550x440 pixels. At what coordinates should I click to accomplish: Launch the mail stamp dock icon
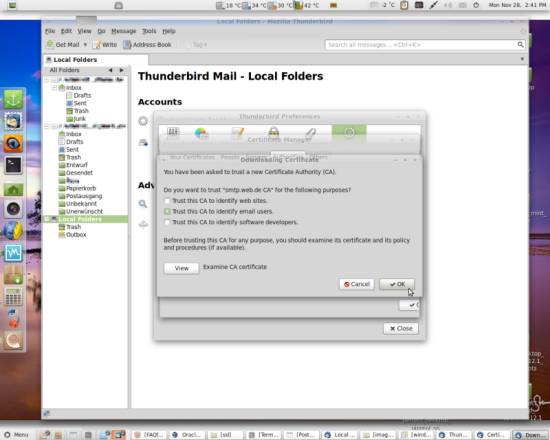pyautogui.click(x=13, y=121)
